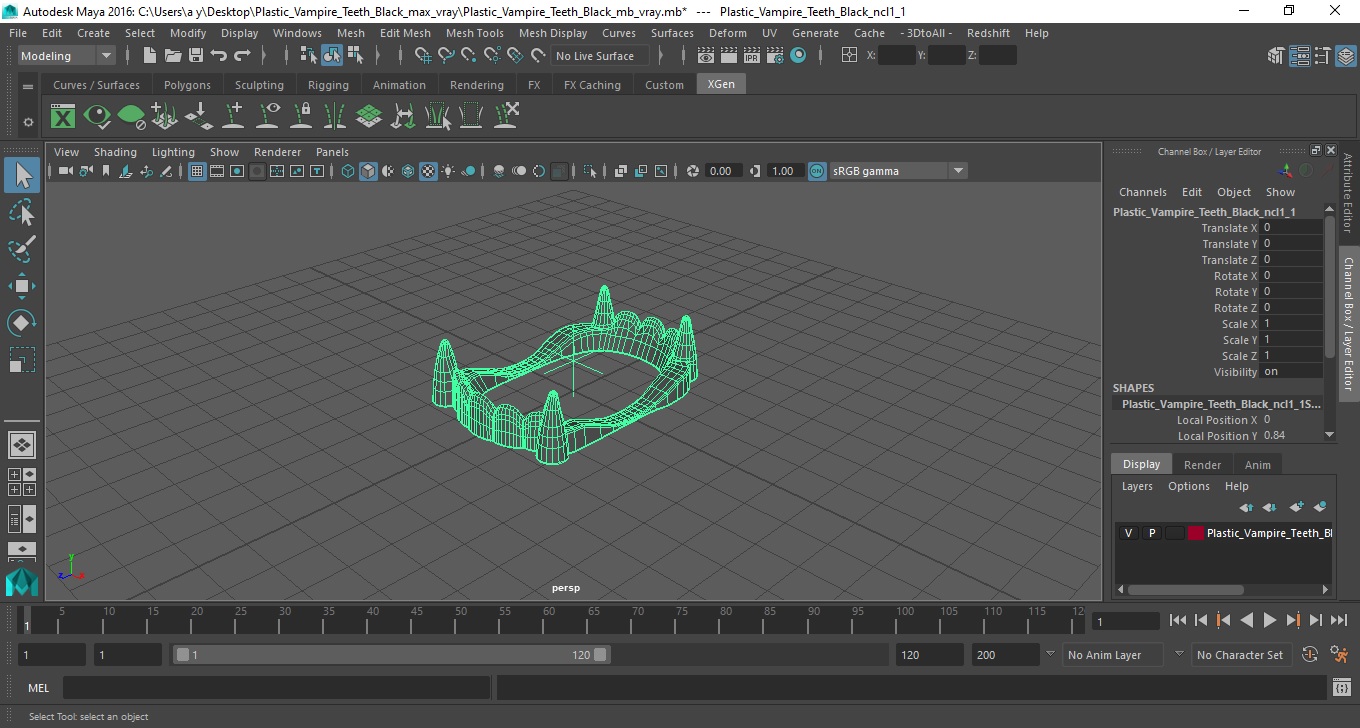Toggle auto keyframe icon

(1310, 655)
